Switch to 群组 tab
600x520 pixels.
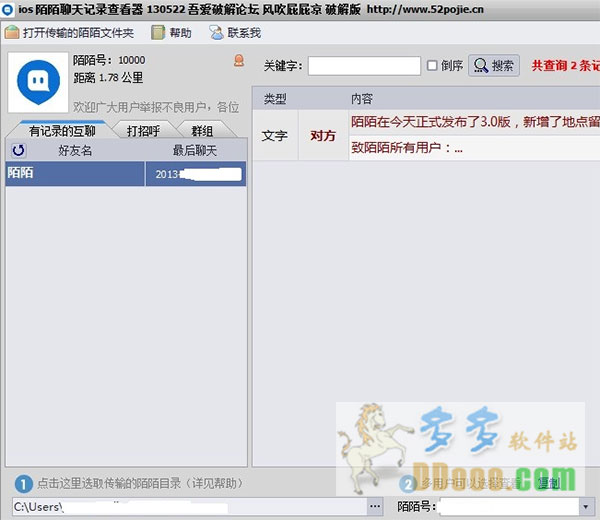202,131
